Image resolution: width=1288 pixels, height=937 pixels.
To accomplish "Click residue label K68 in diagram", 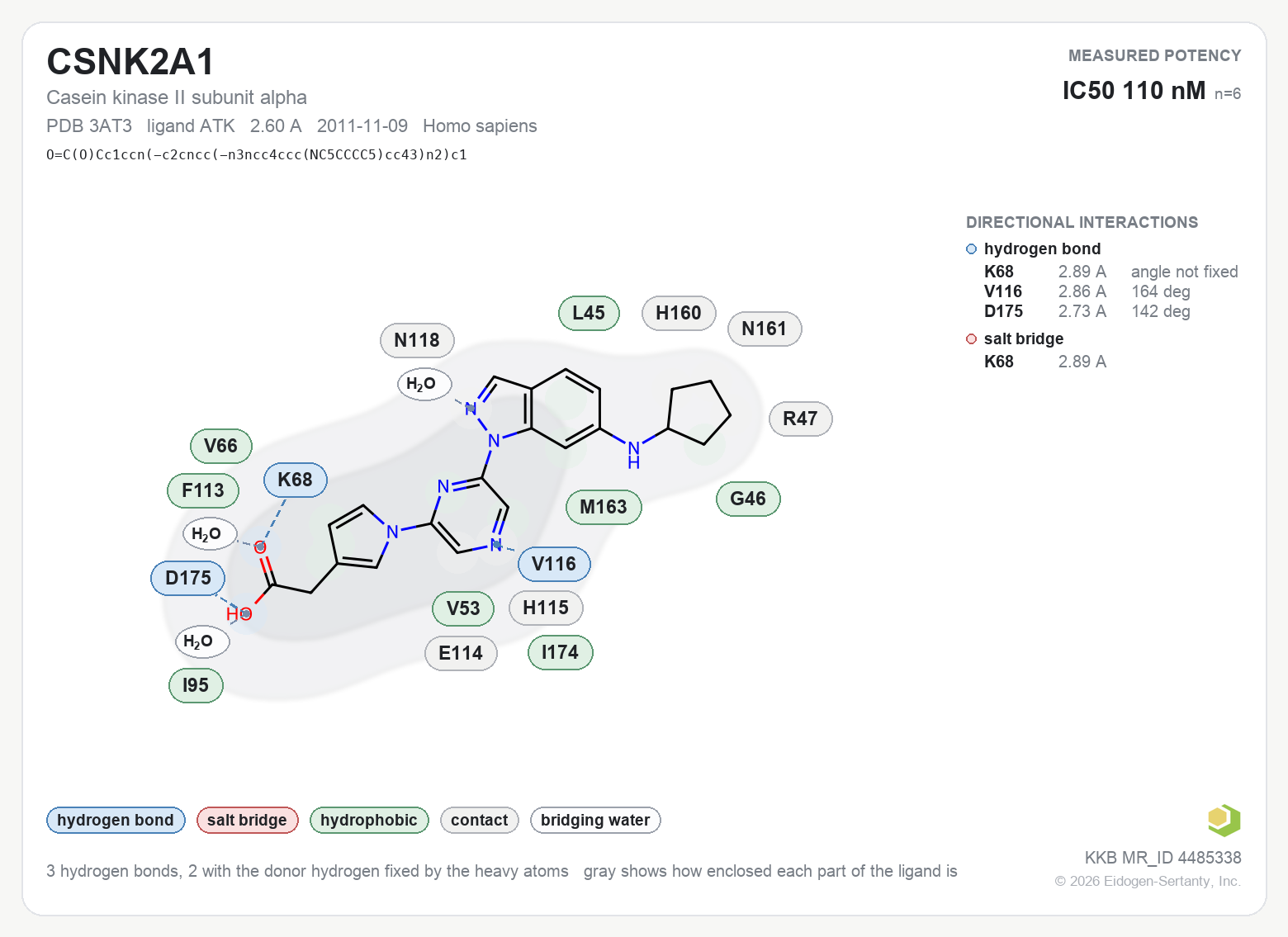I will 296,480.
